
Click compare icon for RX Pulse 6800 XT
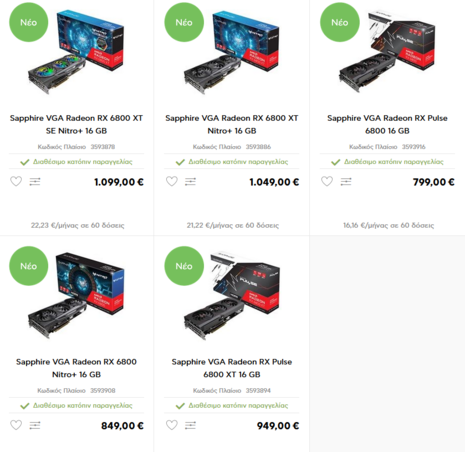(190, 425)
